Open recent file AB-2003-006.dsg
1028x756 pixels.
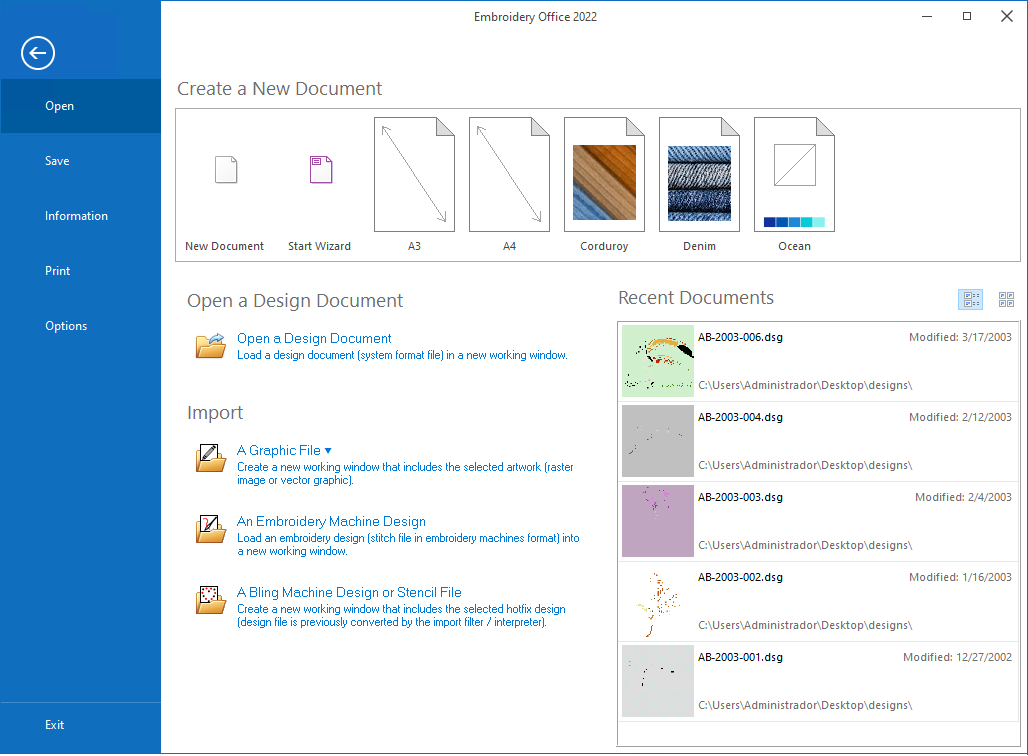pyautogui.click(x=740, y=338)
